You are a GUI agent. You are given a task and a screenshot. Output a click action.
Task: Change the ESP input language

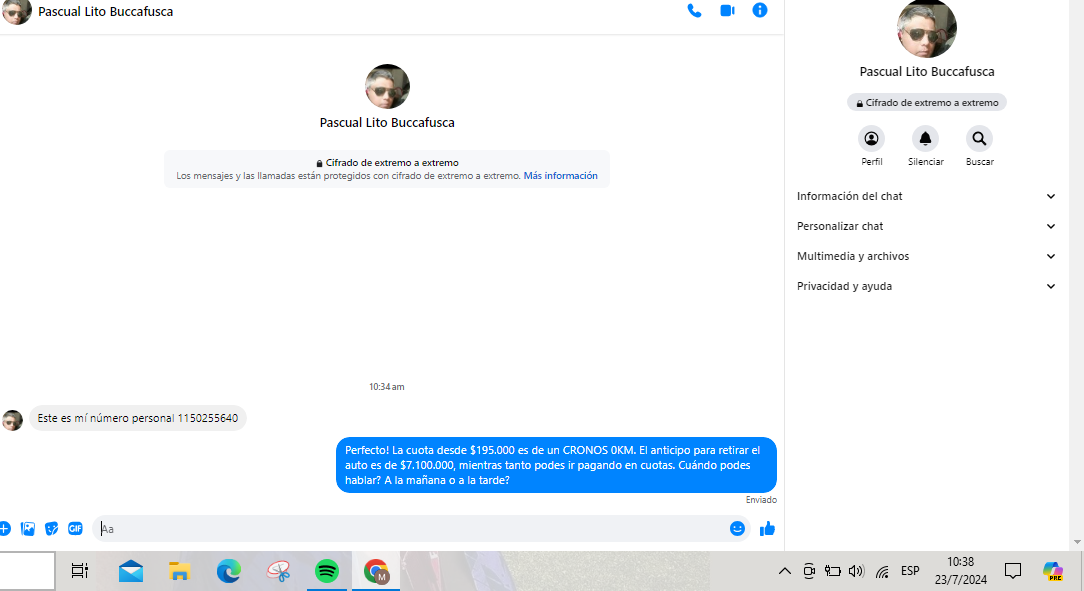(910, 571)
